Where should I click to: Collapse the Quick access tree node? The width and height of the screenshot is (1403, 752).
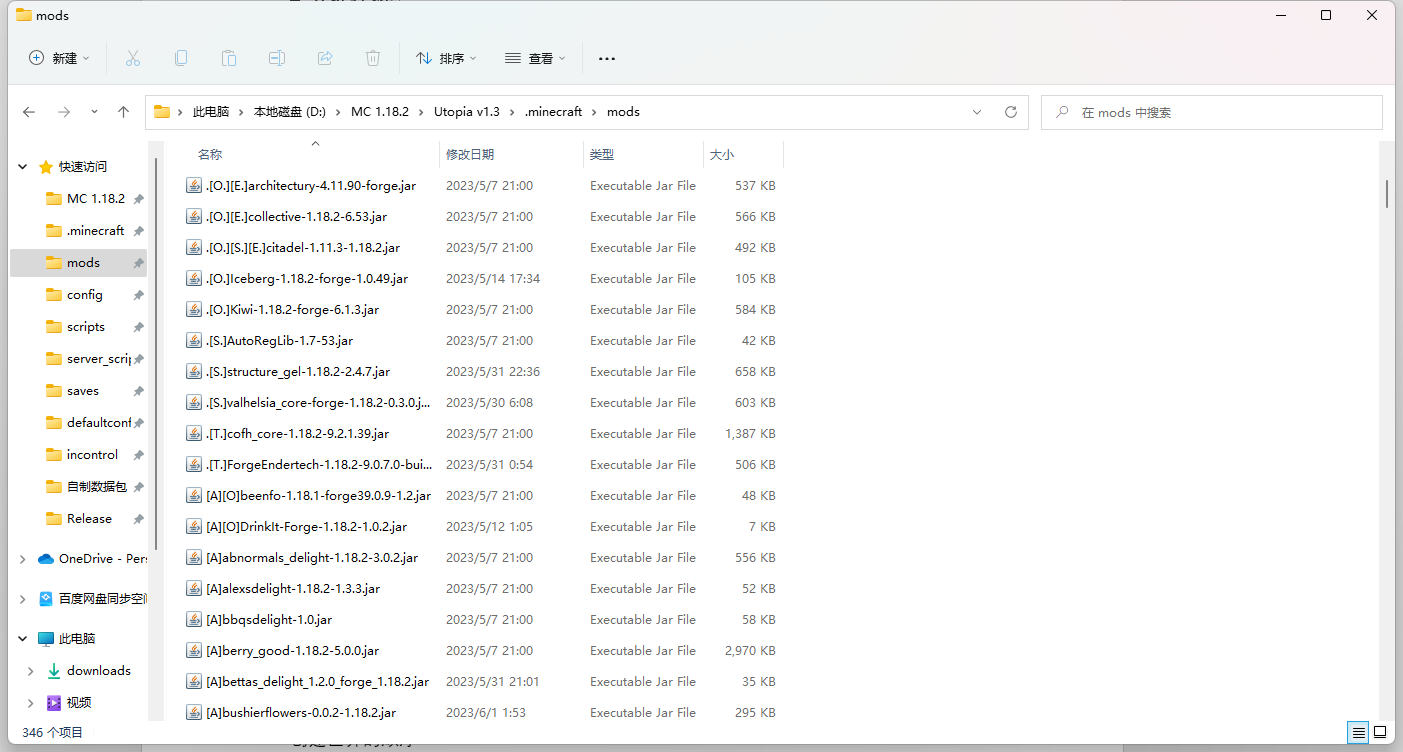pyautogui.click(x=22, y=167)
